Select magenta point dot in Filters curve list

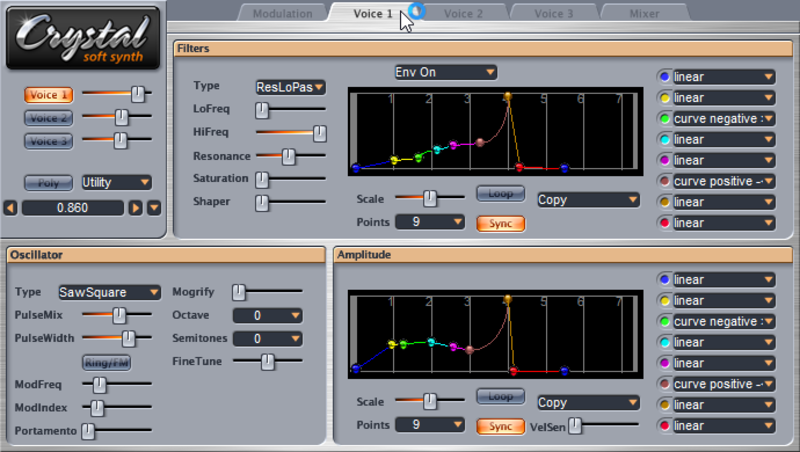pos(664,161)
